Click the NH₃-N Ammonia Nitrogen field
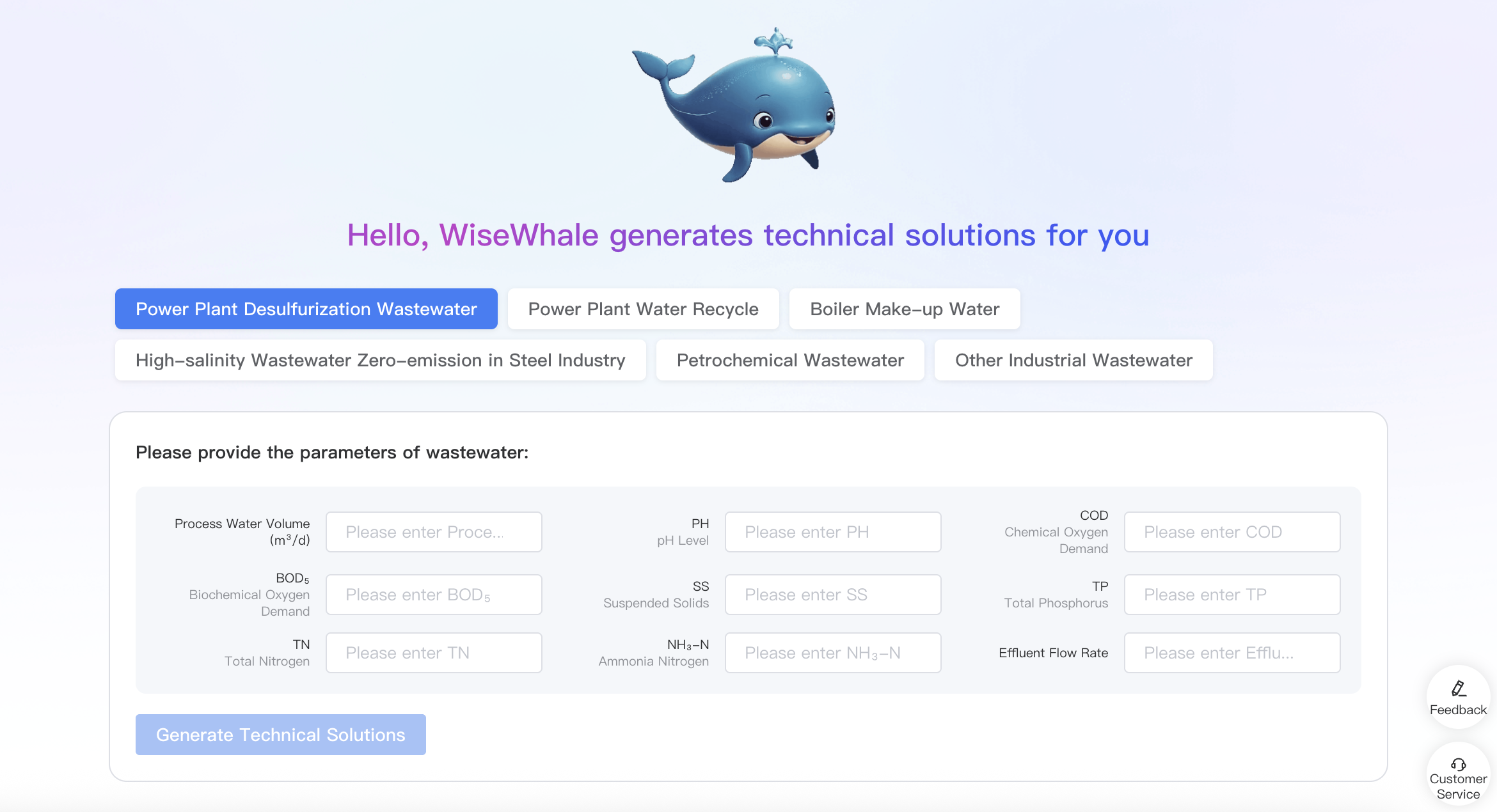1497x812 pixels. (x=832, y=653)
